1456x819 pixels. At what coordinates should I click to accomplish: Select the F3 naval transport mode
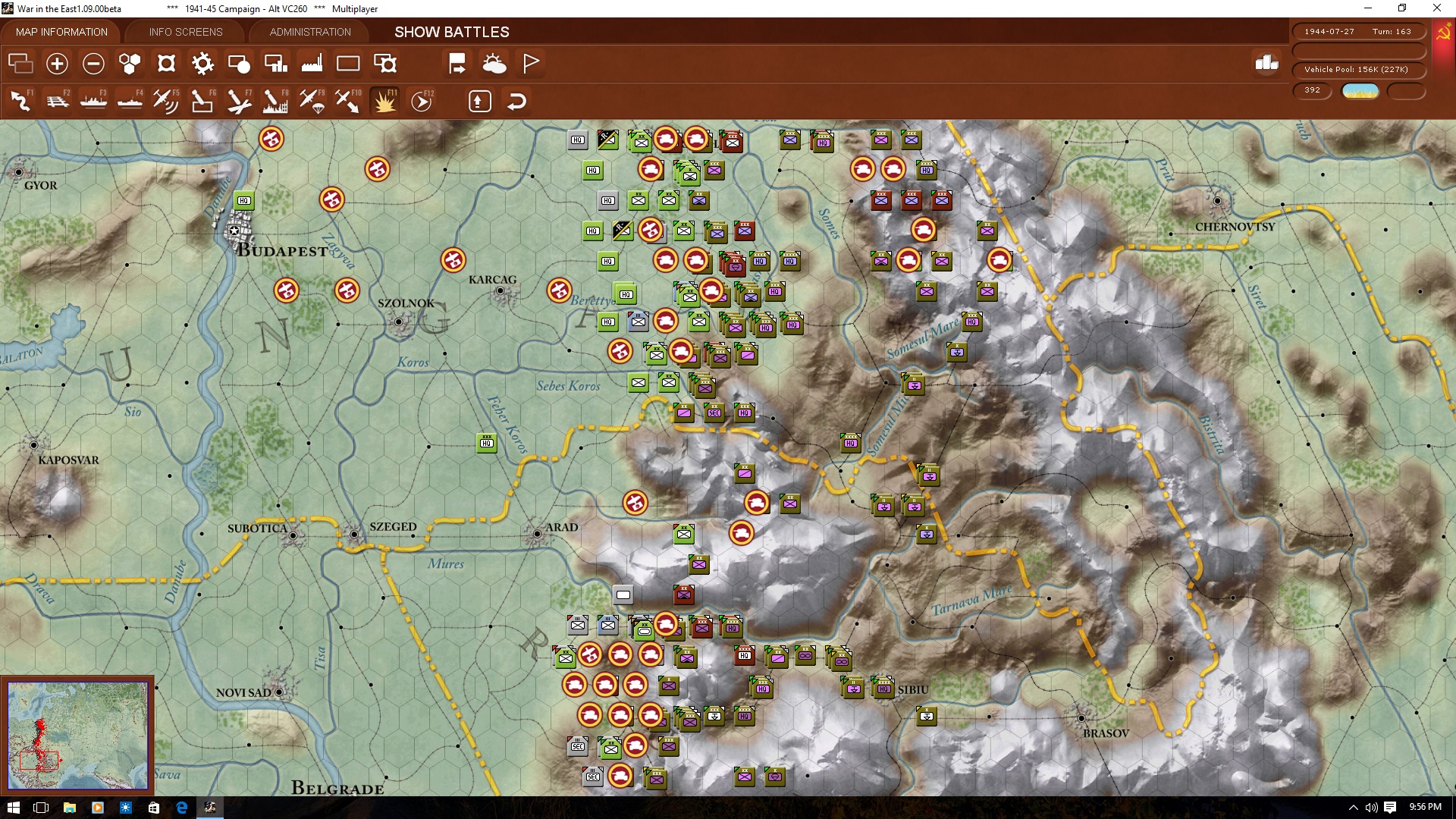coord(94,101)
